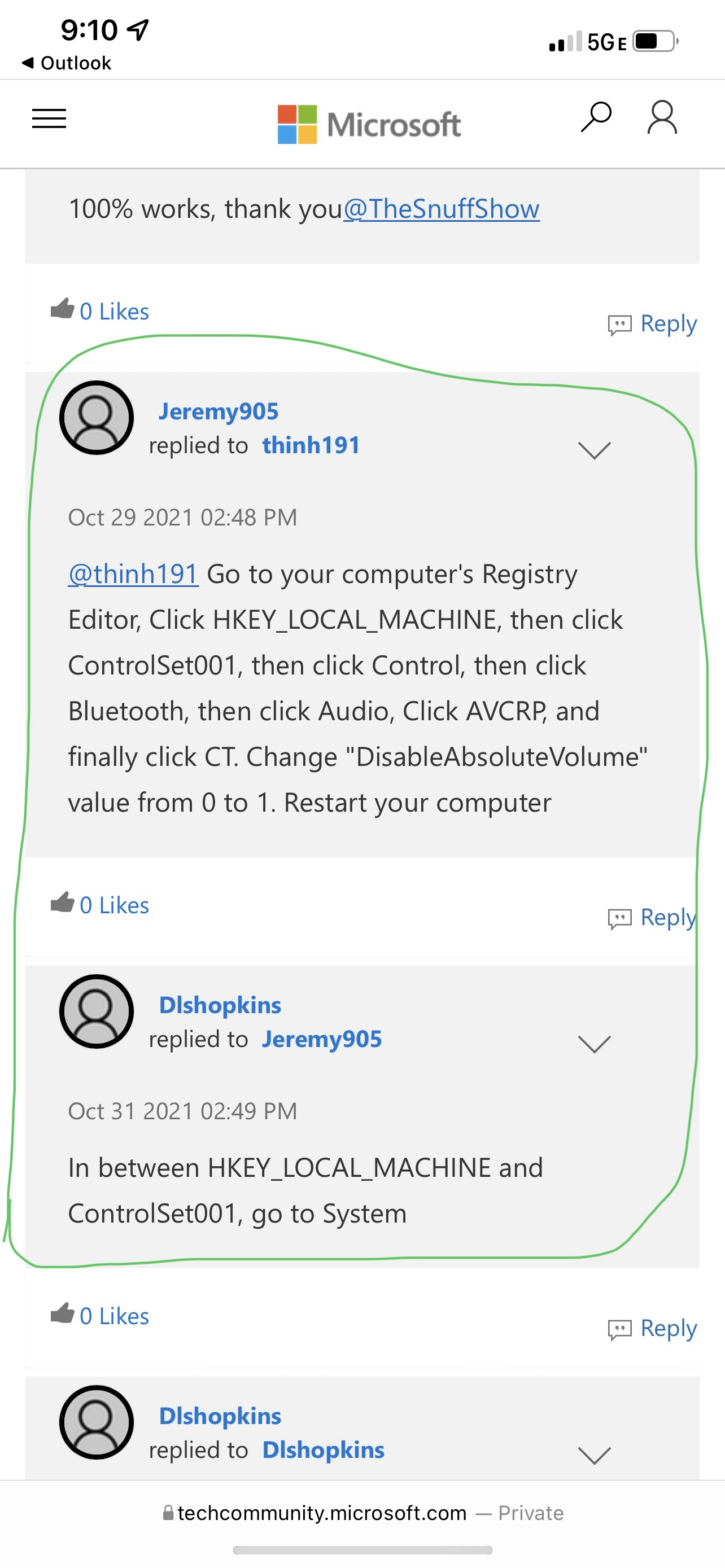Expand chevron on Dlshopkins reply to Dlshopkins
Image resolution: width=725 pixels, height=1568 pixels.
[x=594, y=1455]
